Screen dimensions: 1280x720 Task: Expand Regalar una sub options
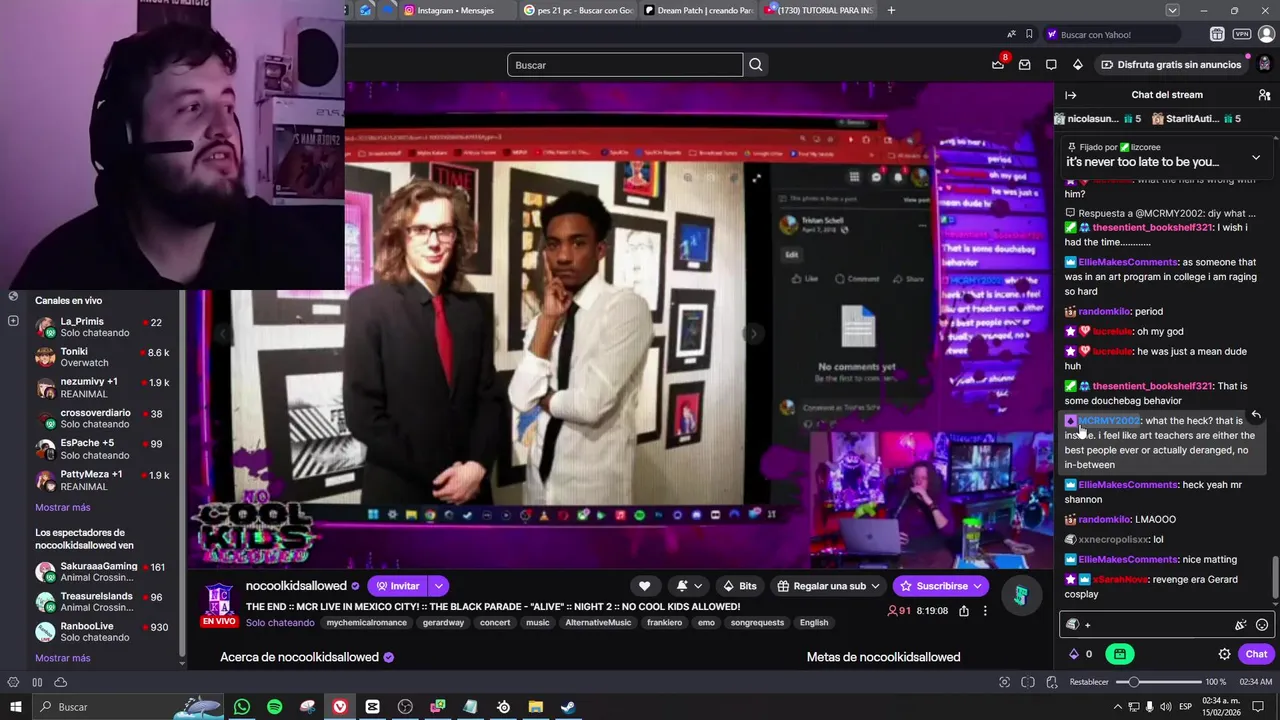875,586
